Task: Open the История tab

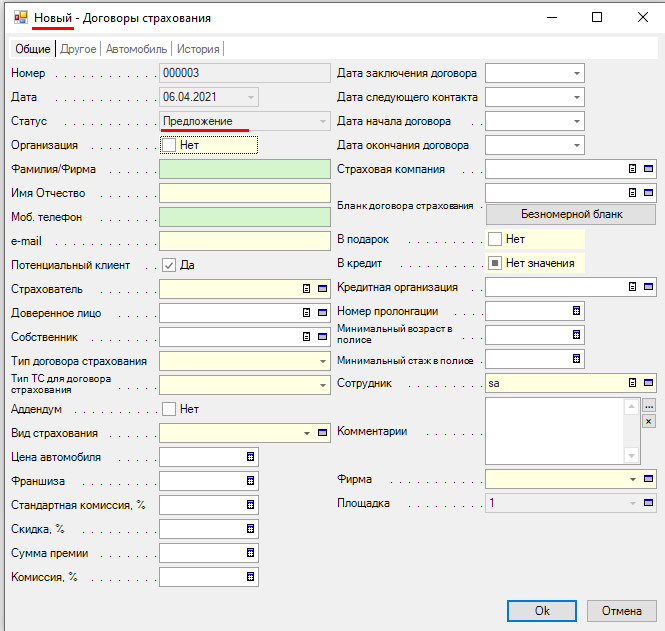Action: click(x=199, y=48)
